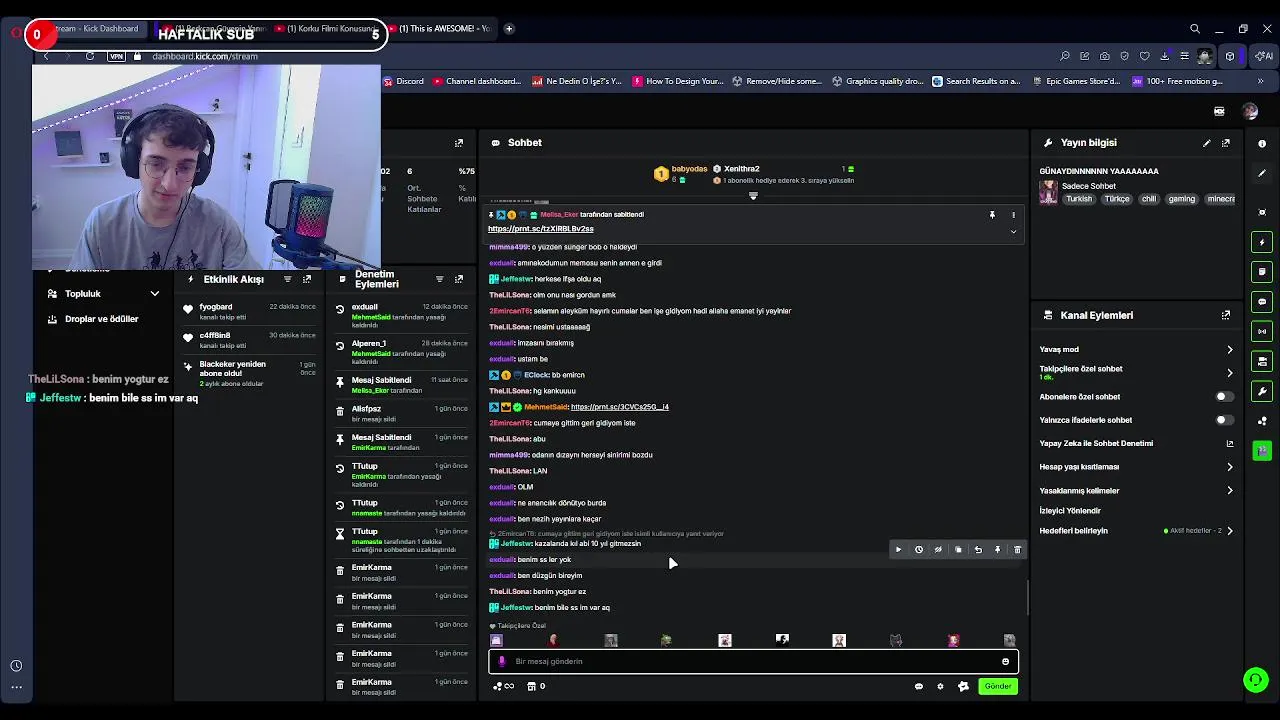Open pinned prnt.sc/tzXiRBL8v2ss link
The image size is (1280, 720).
pos(540,229)
